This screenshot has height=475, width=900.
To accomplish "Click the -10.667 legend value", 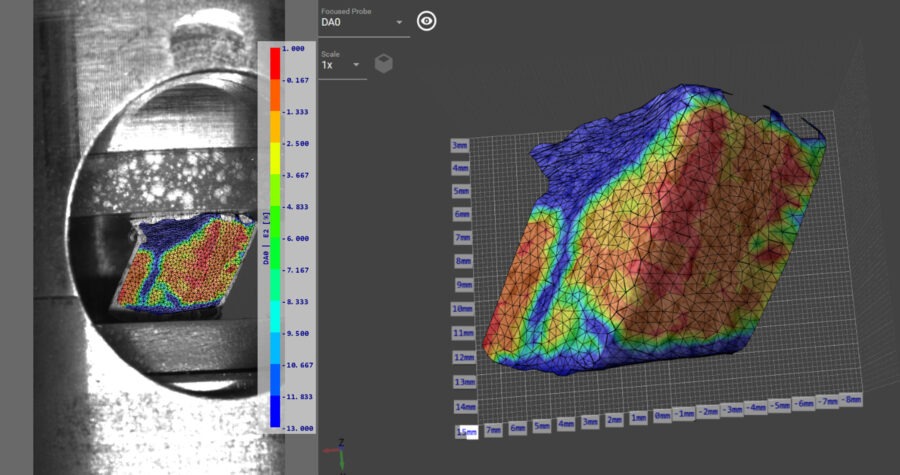I will (x=297, y=365).
